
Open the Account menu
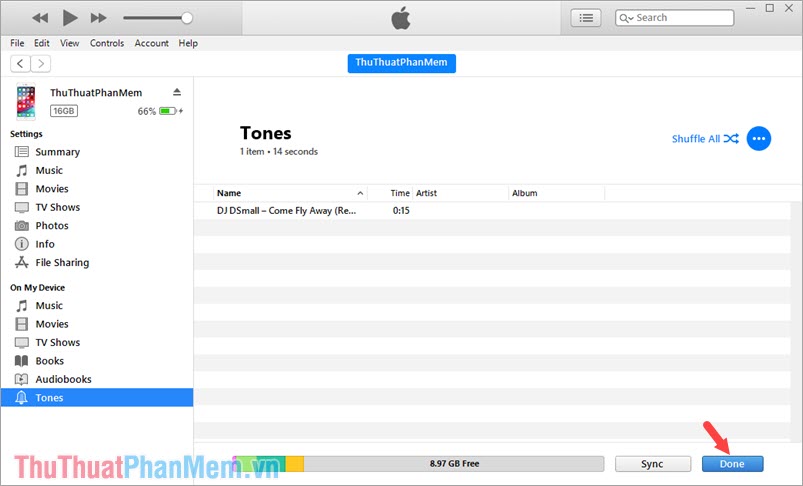coord(152,43)
